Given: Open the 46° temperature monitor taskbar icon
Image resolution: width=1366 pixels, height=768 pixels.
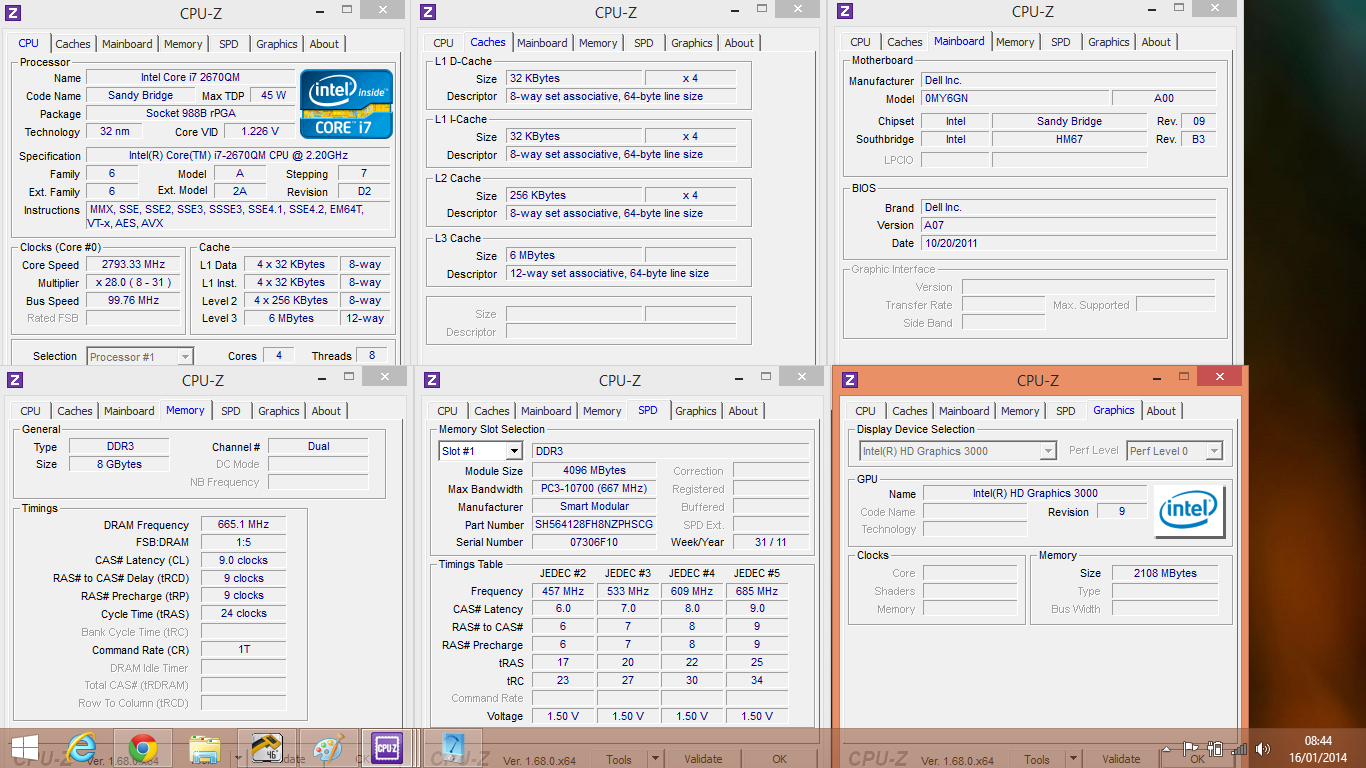Looking at the screenshot, I should [x=266, y=748].
